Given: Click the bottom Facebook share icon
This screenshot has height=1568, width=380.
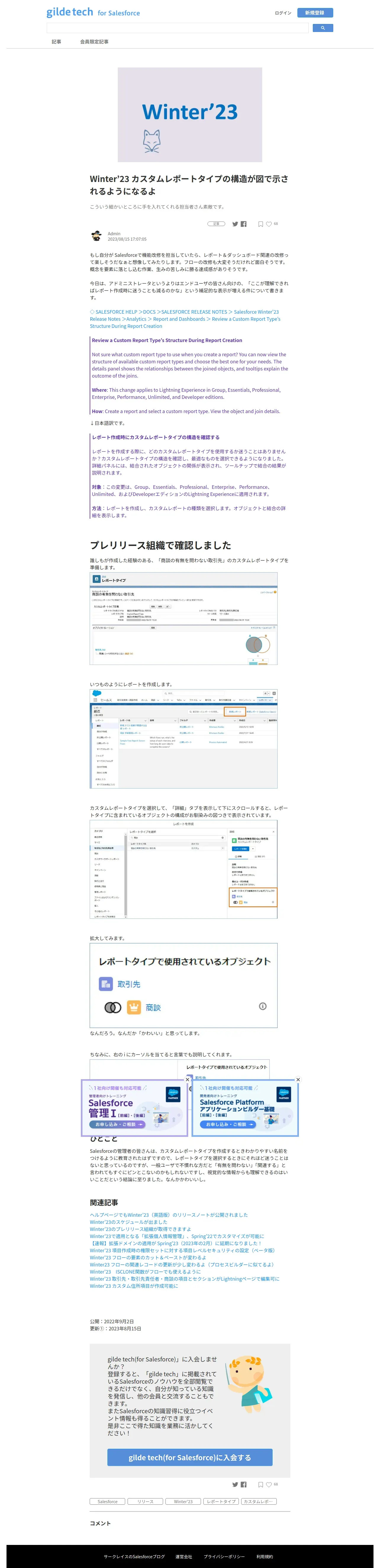Looking at the screenshot, I should [244, 1485].
